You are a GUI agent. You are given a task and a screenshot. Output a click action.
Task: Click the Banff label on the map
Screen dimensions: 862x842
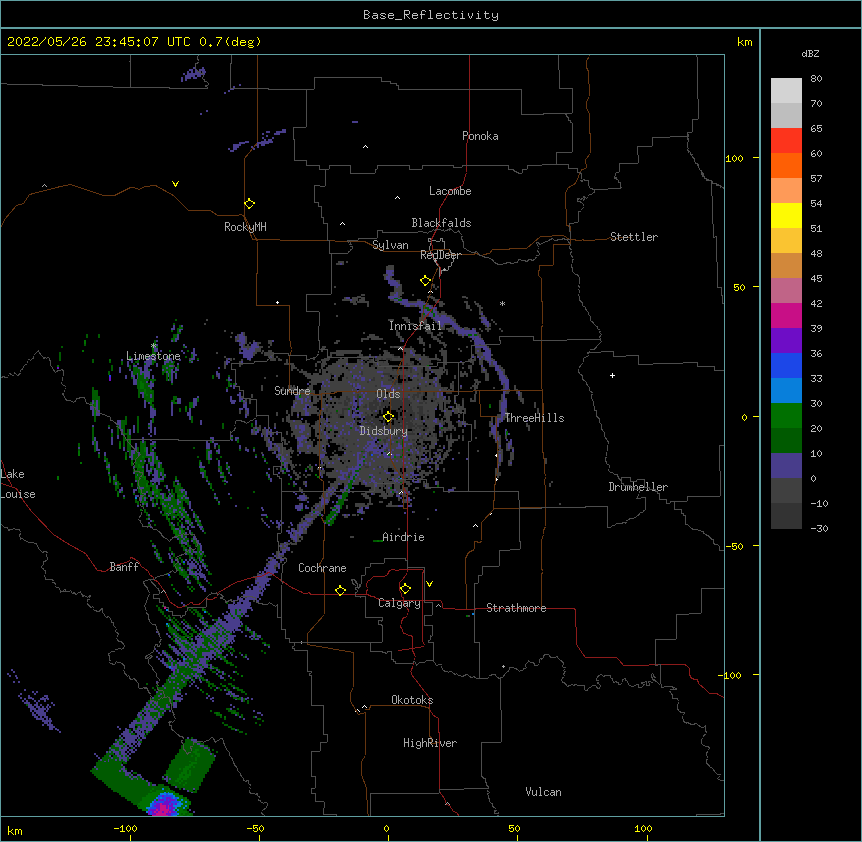124,567
